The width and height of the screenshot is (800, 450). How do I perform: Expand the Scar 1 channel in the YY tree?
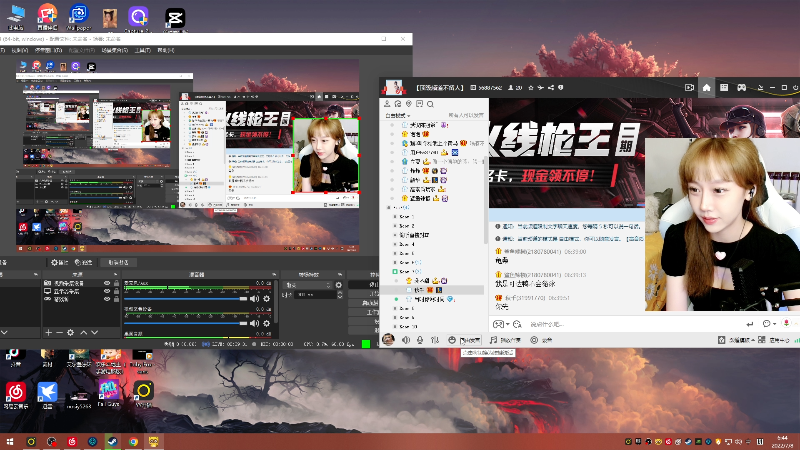point(395,217)
